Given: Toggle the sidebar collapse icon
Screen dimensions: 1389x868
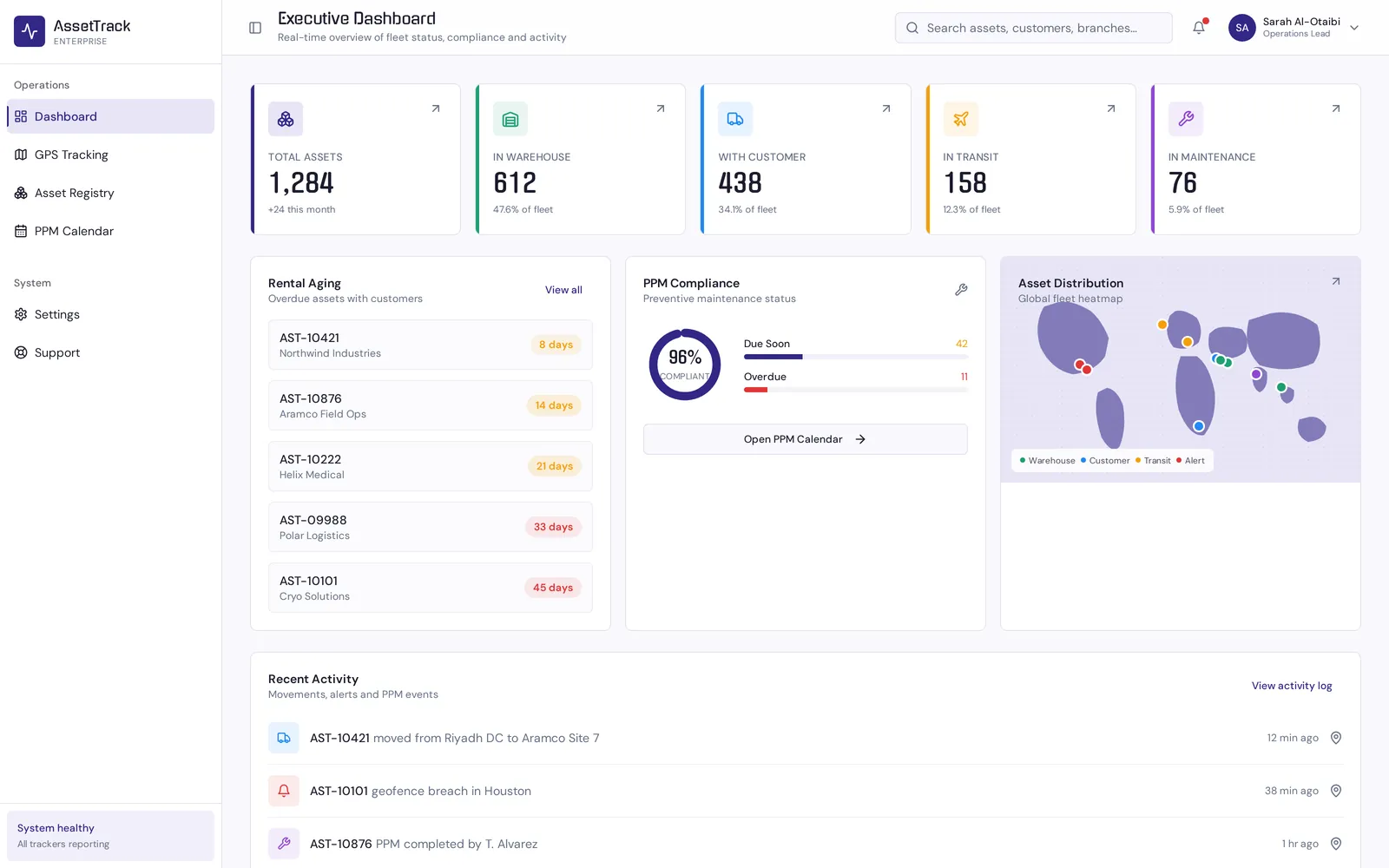Looking at the screenshot, I should pos(255,28).
